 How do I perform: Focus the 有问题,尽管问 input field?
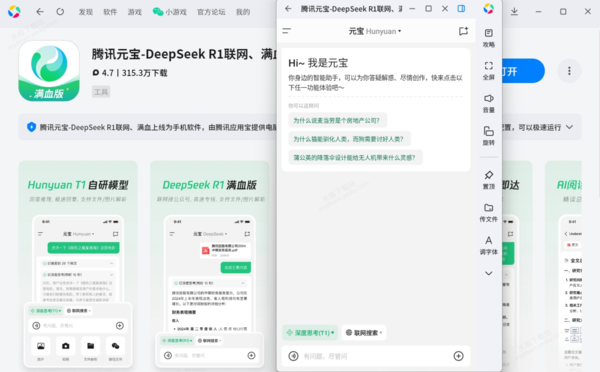375,356
